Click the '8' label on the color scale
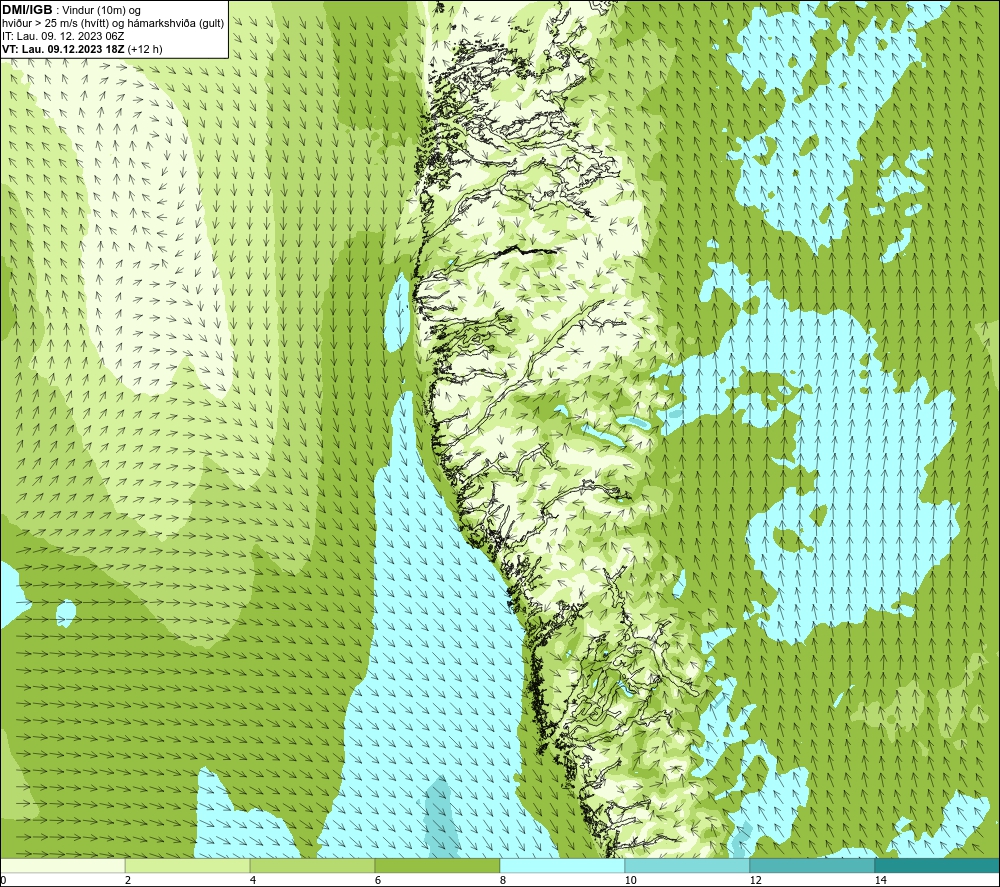Viewport: 1000px width, 887px height. point(503,880)
